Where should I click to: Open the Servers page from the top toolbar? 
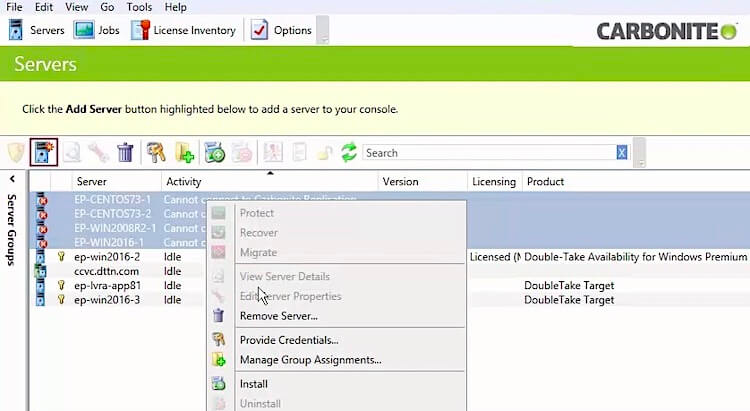click(x=36, y=30)
